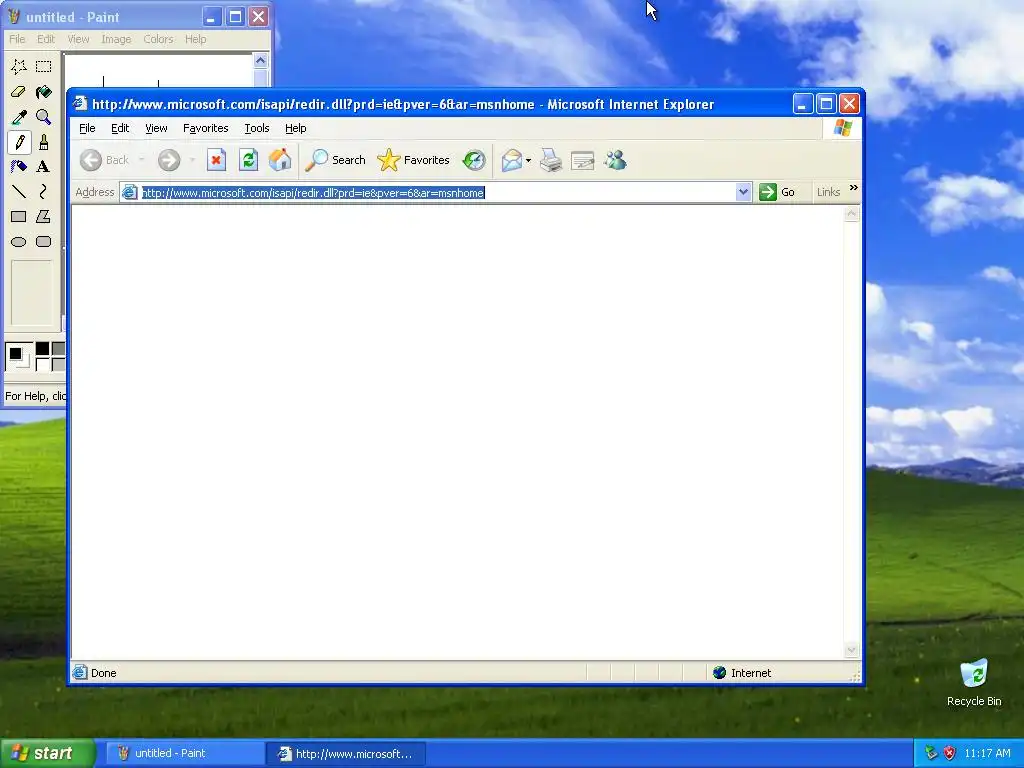Open the Colors menu in Paint

tap(158, 39)
